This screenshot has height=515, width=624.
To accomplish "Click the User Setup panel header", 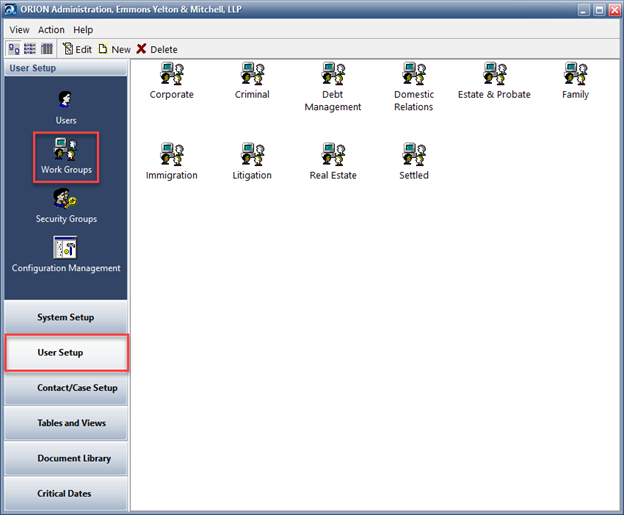I will pyautogui.click(x=66, y=68).
